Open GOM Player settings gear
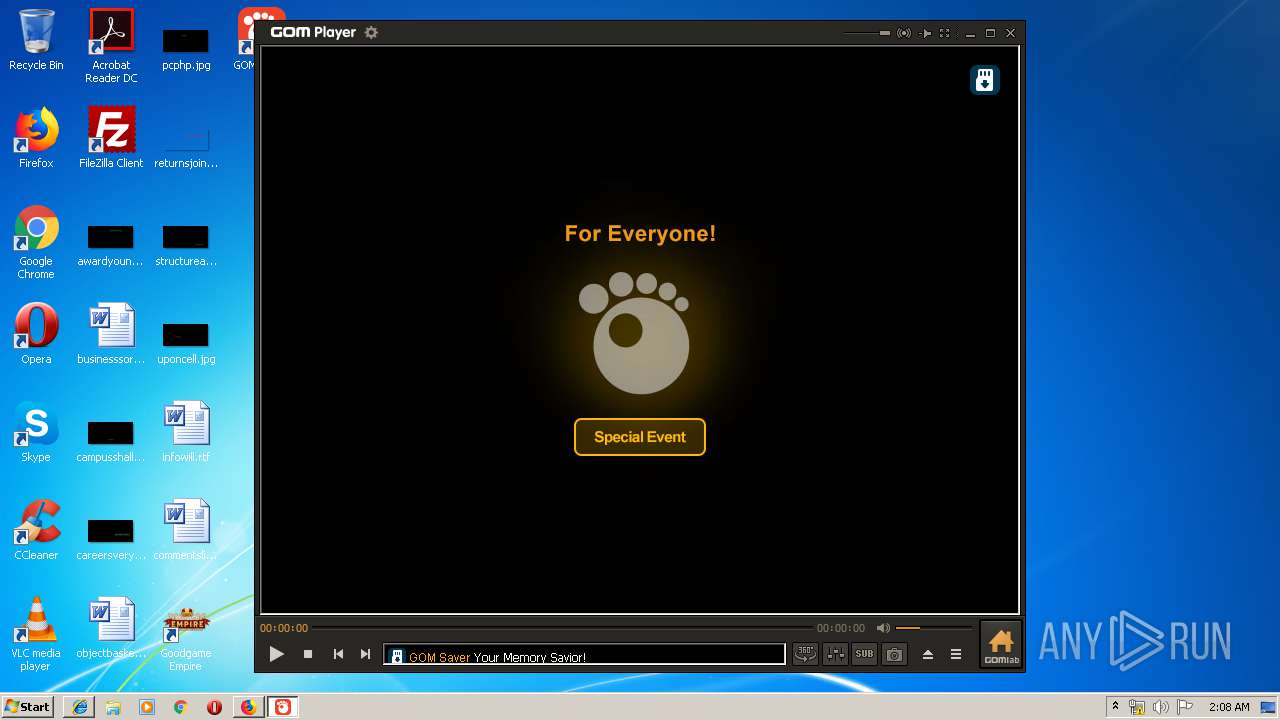This screenshot has height=720, width=1280. (371, 32)
